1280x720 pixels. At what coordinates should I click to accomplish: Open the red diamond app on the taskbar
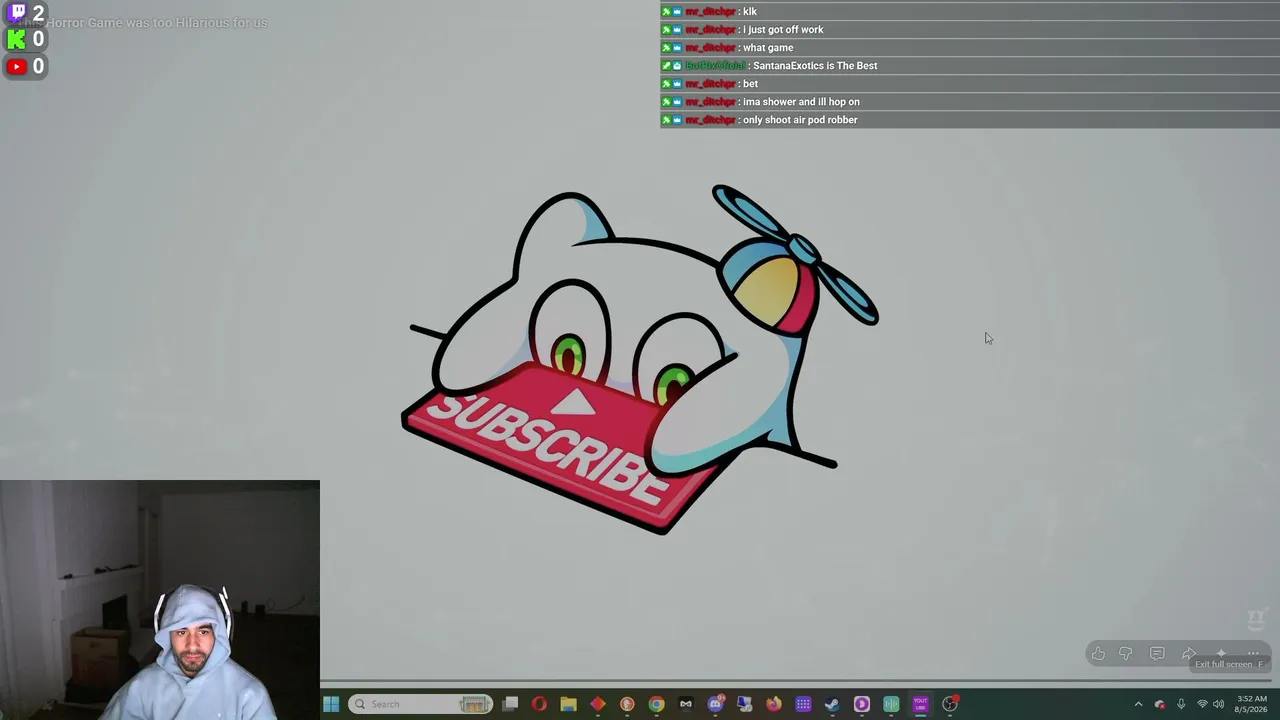(598, 704)
